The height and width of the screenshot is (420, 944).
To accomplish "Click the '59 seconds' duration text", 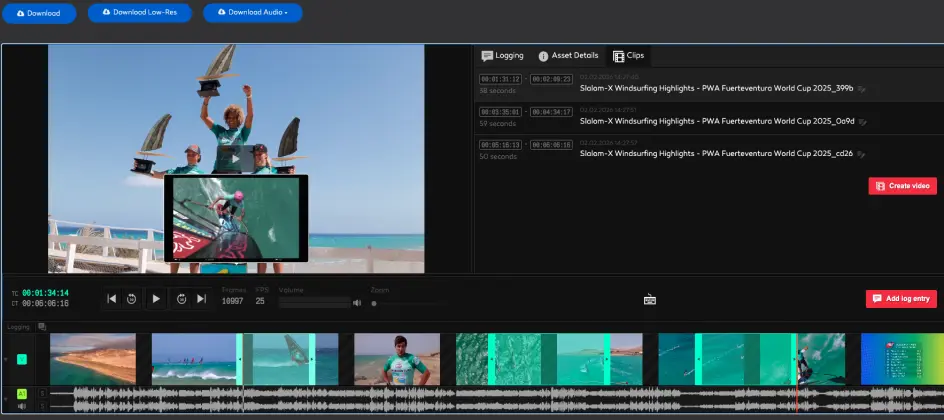I will (x=497, y=123).
